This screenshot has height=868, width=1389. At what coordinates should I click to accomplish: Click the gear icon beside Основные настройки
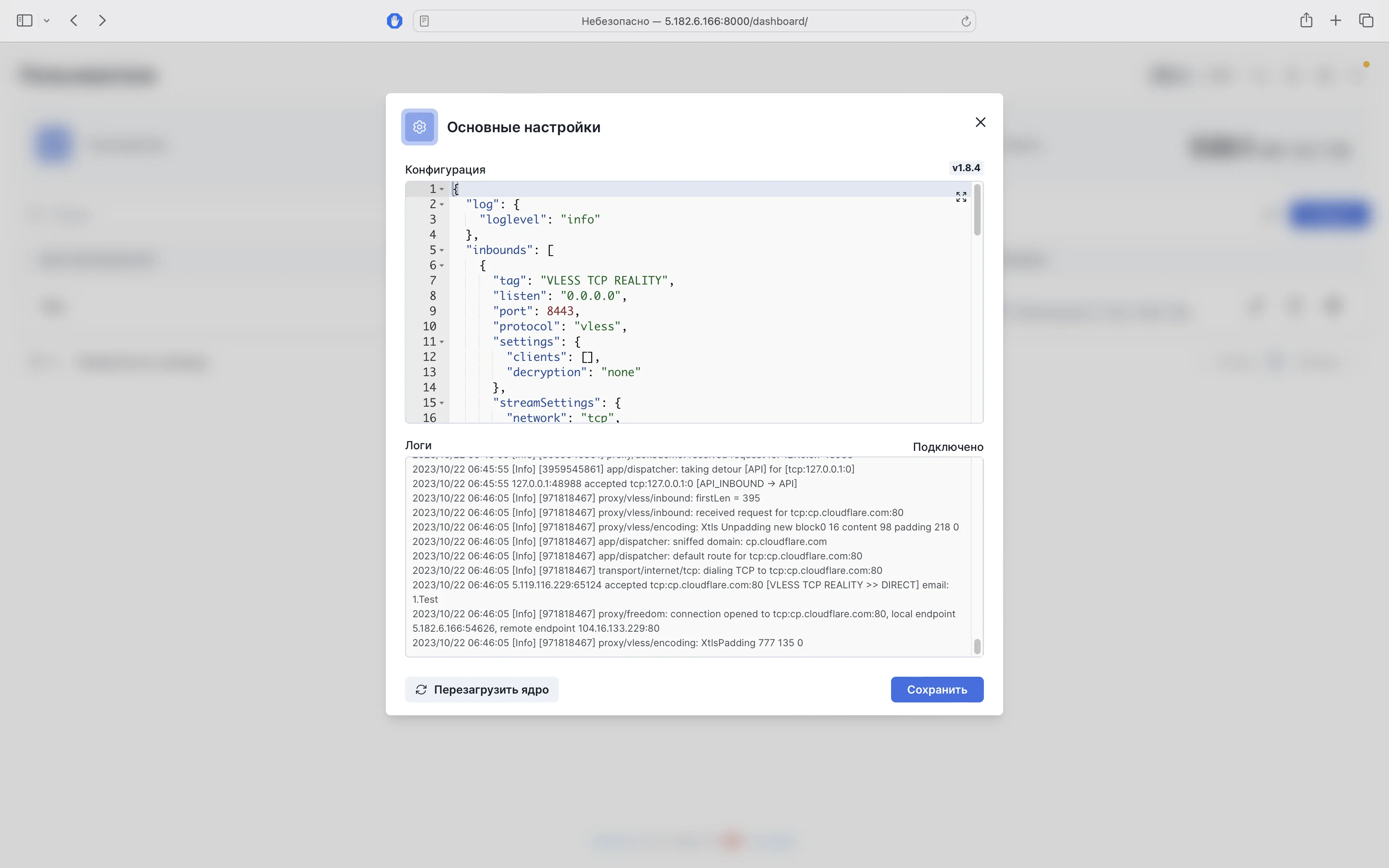[420, 126]
